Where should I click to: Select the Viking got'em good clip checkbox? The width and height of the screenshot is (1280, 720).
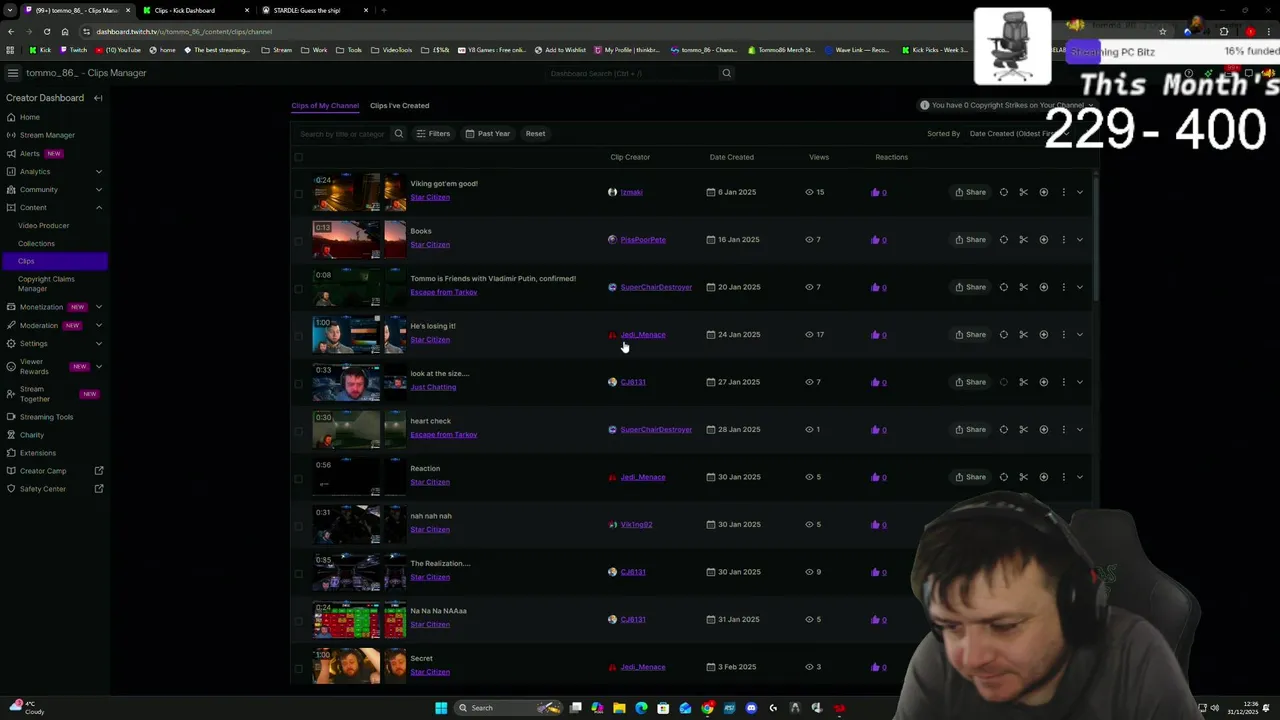point(298,193)
